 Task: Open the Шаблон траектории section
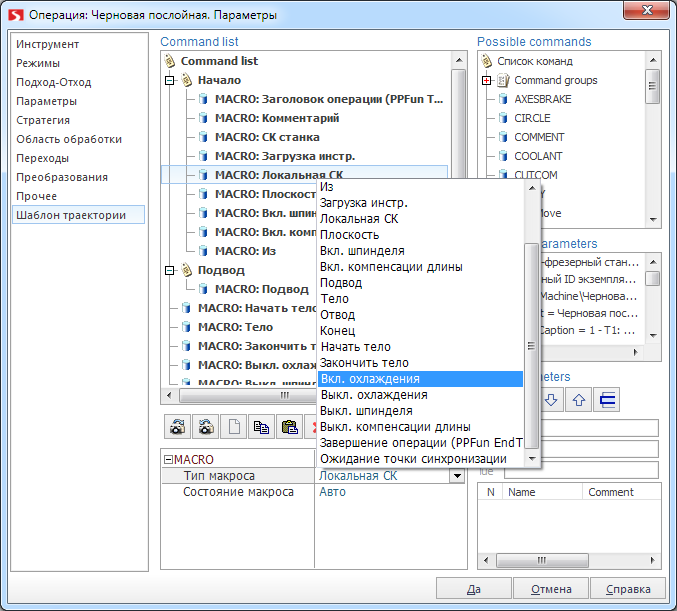tap(70, 215)
